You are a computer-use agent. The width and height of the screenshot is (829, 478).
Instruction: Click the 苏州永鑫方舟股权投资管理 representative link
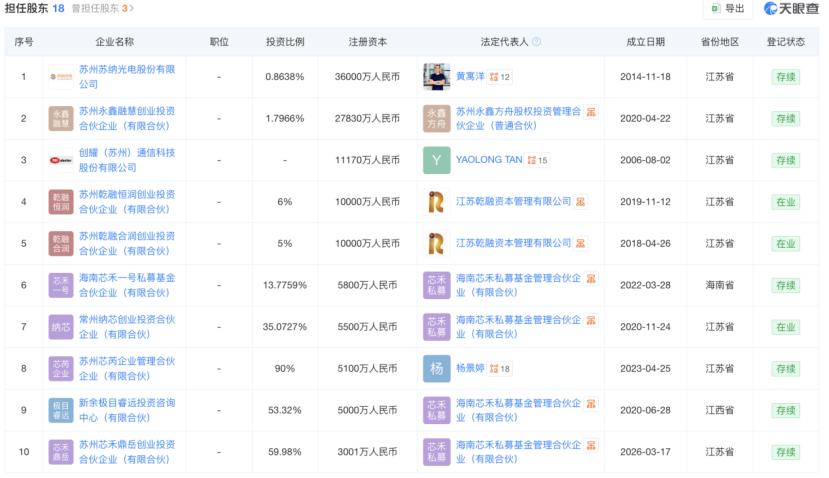pyautogui.click(x=518, y=118)
